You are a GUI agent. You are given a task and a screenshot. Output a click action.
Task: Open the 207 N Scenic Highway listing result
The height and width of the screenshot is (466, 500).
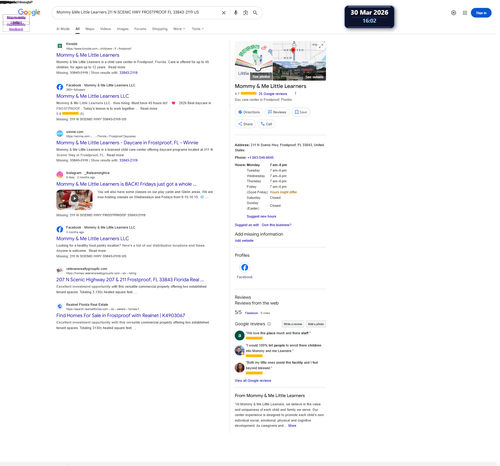click(x=130, y=280)
